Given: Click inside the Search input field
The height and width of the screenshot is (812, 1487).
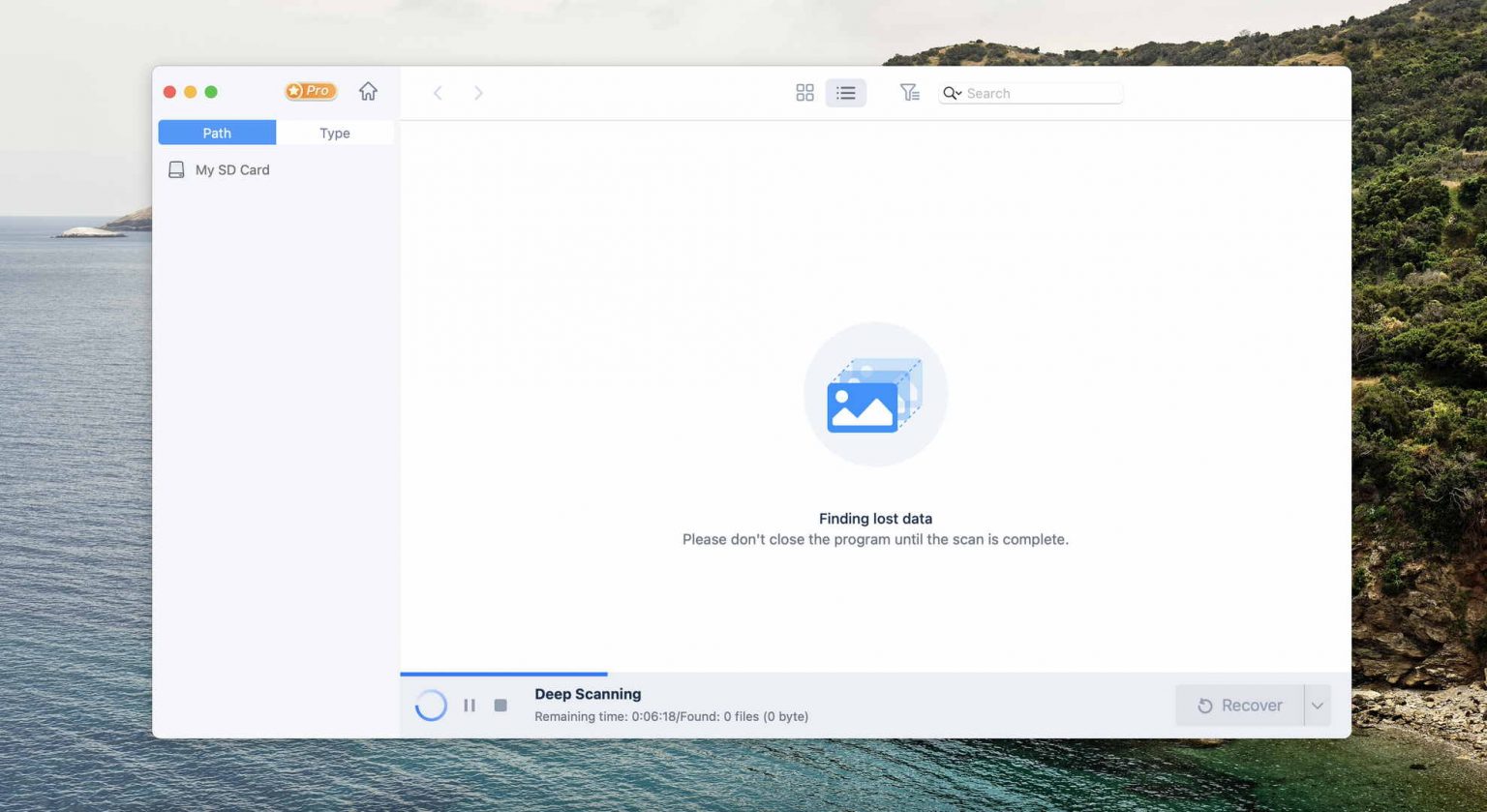Looking at the screenshot, I should pyautogui.click(x=1041, y=93).
